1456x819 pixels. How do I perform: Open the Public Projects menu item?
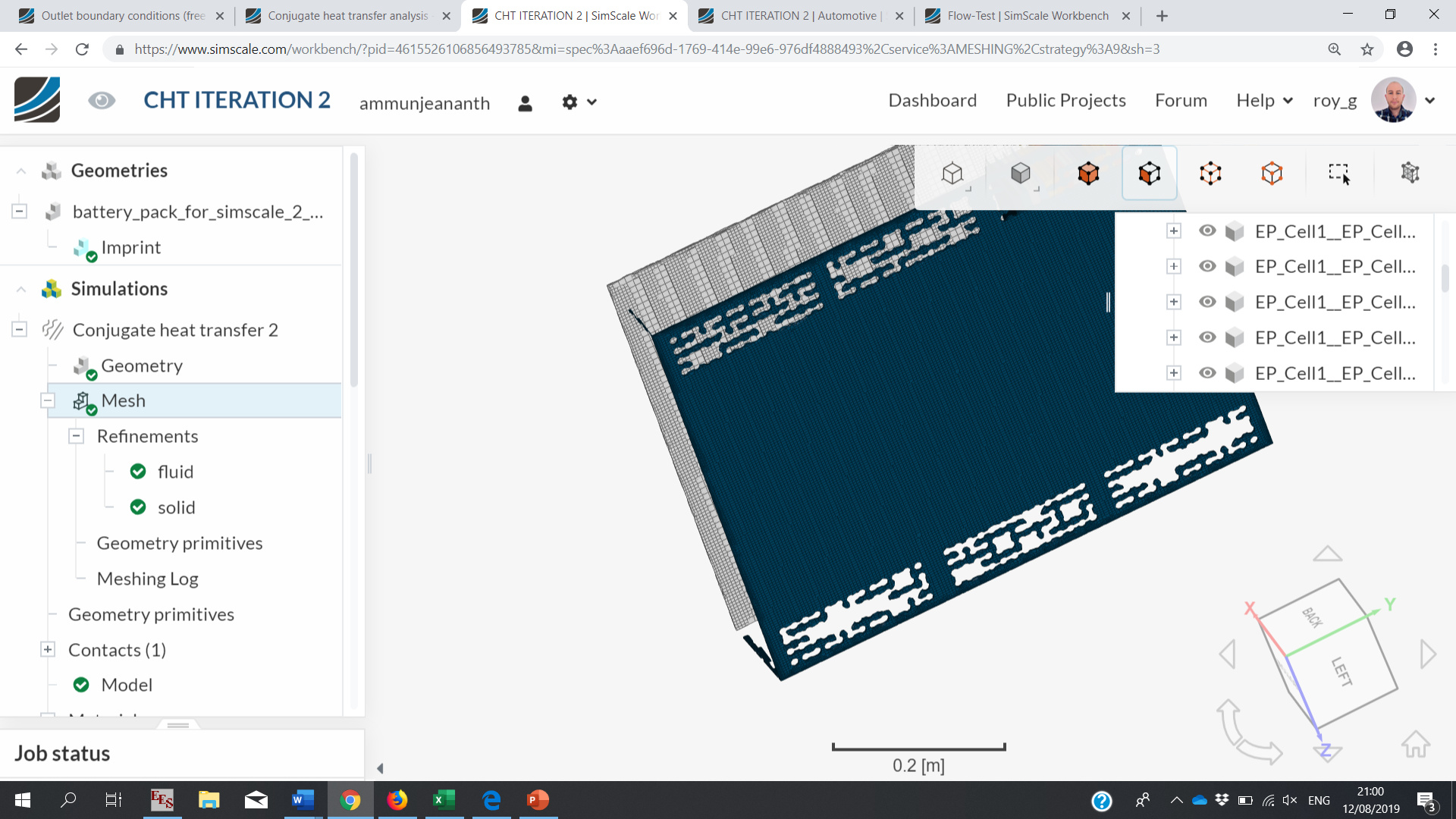point(1065,101)
